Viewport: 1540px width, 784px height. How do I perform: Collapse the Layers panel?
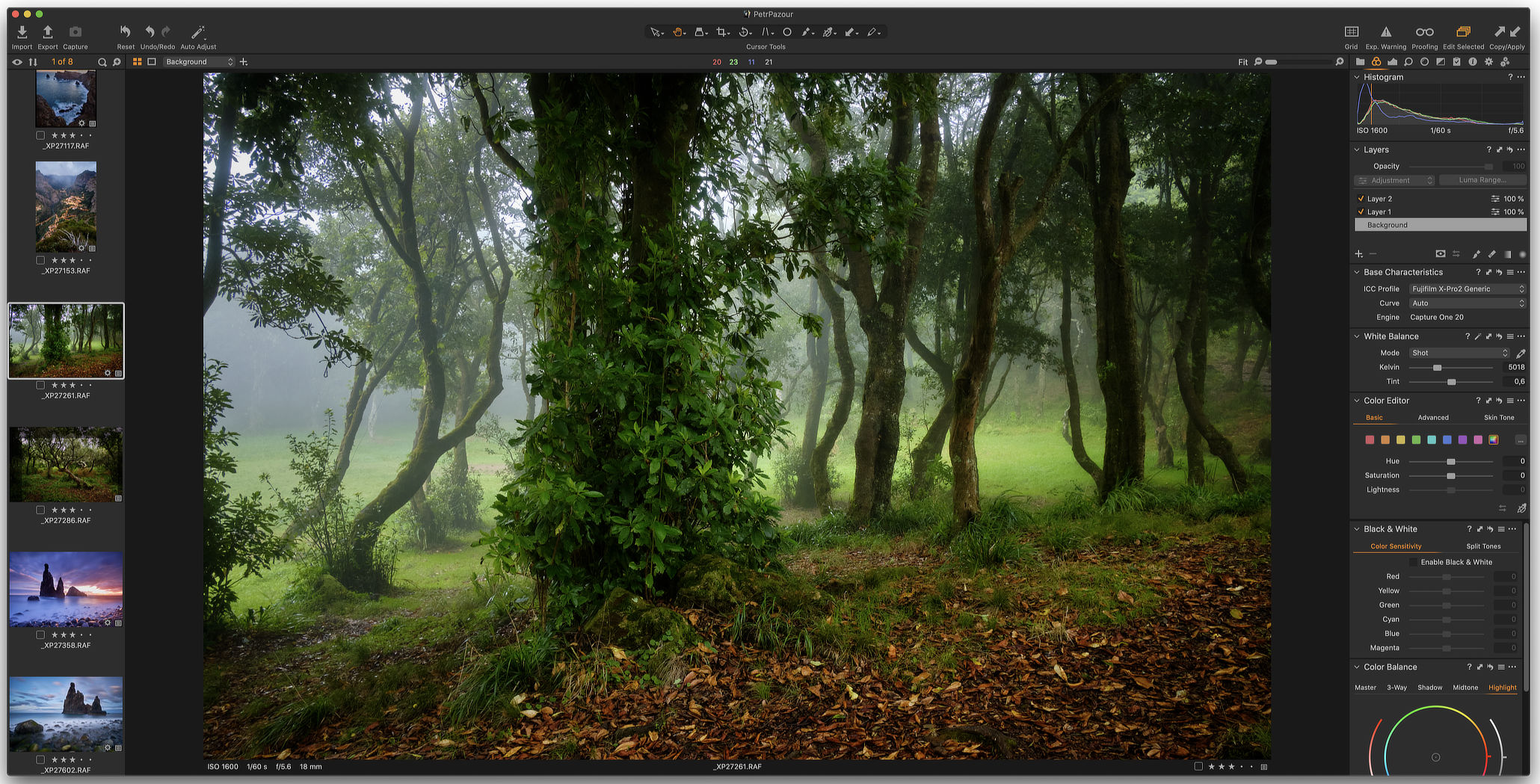1357,149
